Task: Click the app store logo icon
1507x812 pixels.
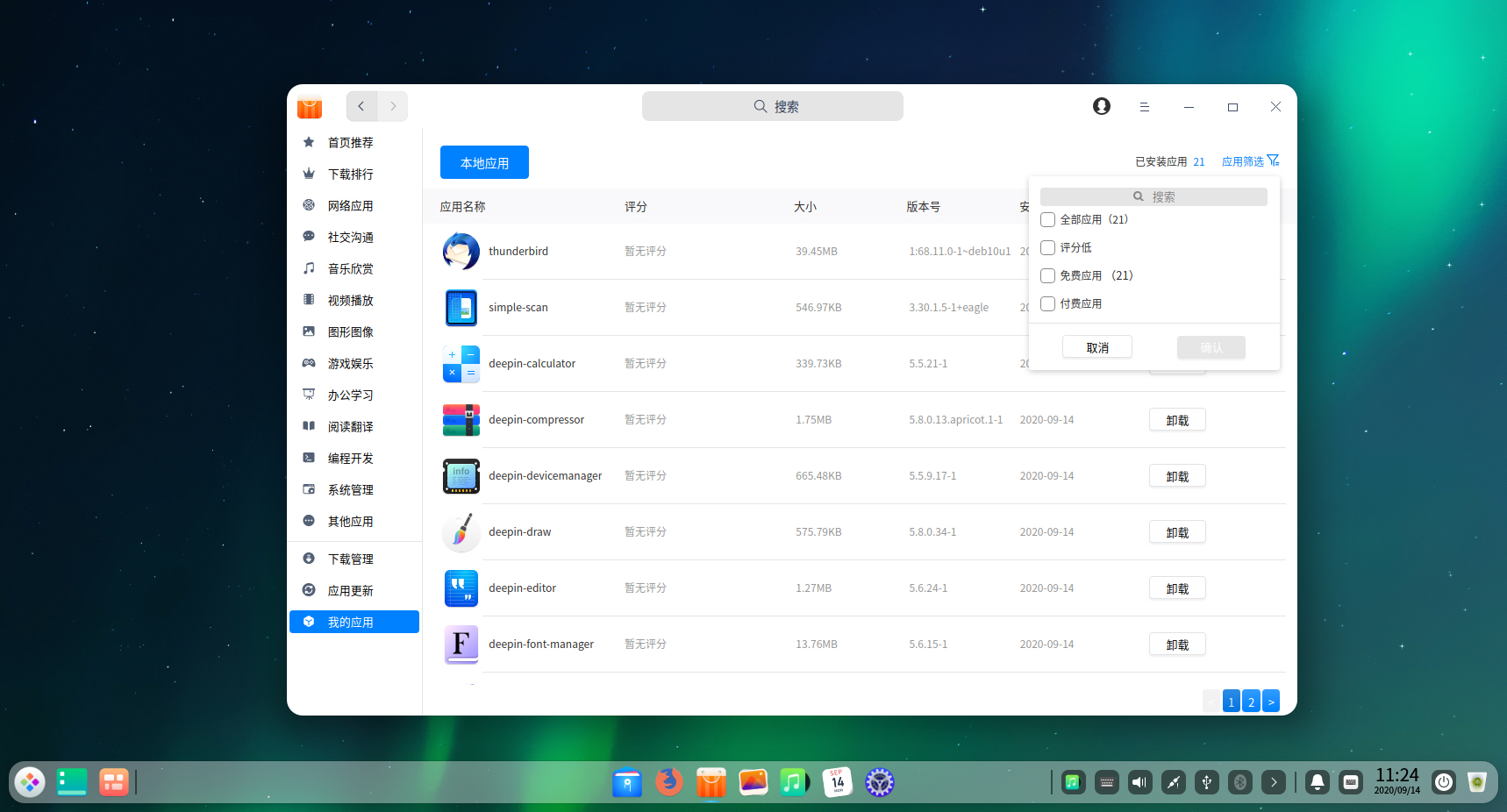Action: [310, 106]
